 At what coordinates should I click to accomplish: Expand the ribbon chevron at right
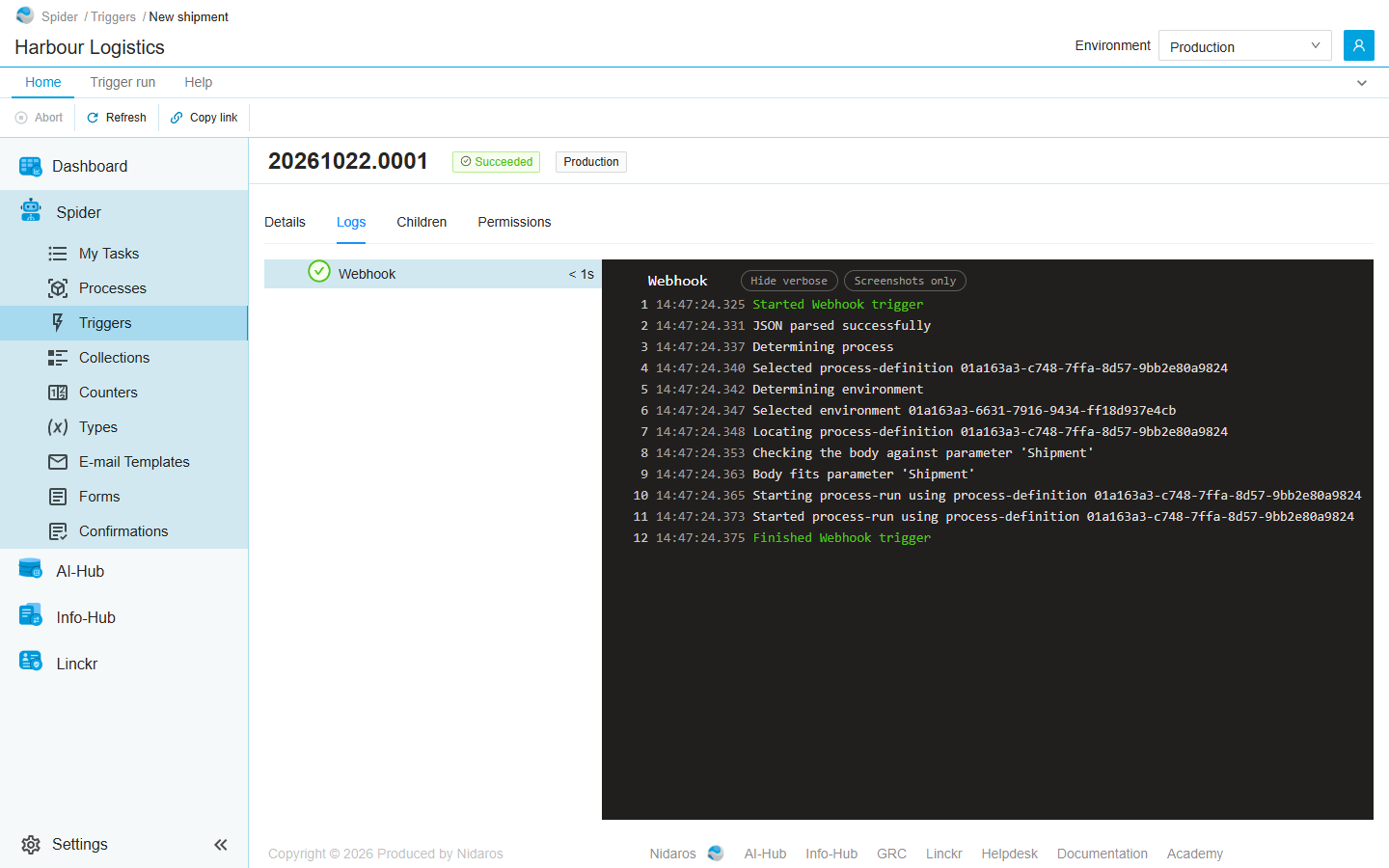pyautogui.click(x=1362, y=83)
